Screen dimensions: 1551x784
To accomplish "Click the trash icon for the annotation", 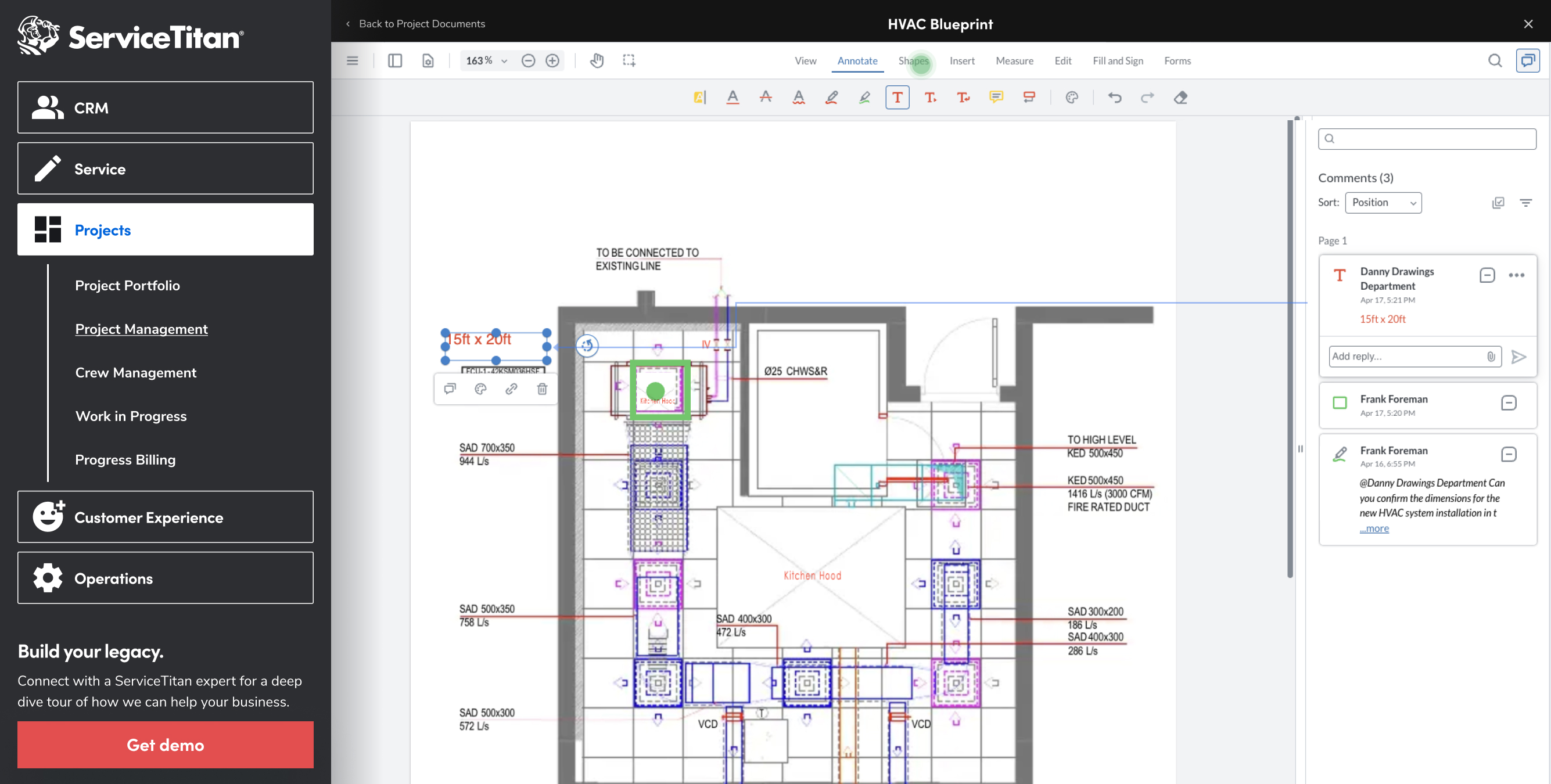I will (542, 389).
